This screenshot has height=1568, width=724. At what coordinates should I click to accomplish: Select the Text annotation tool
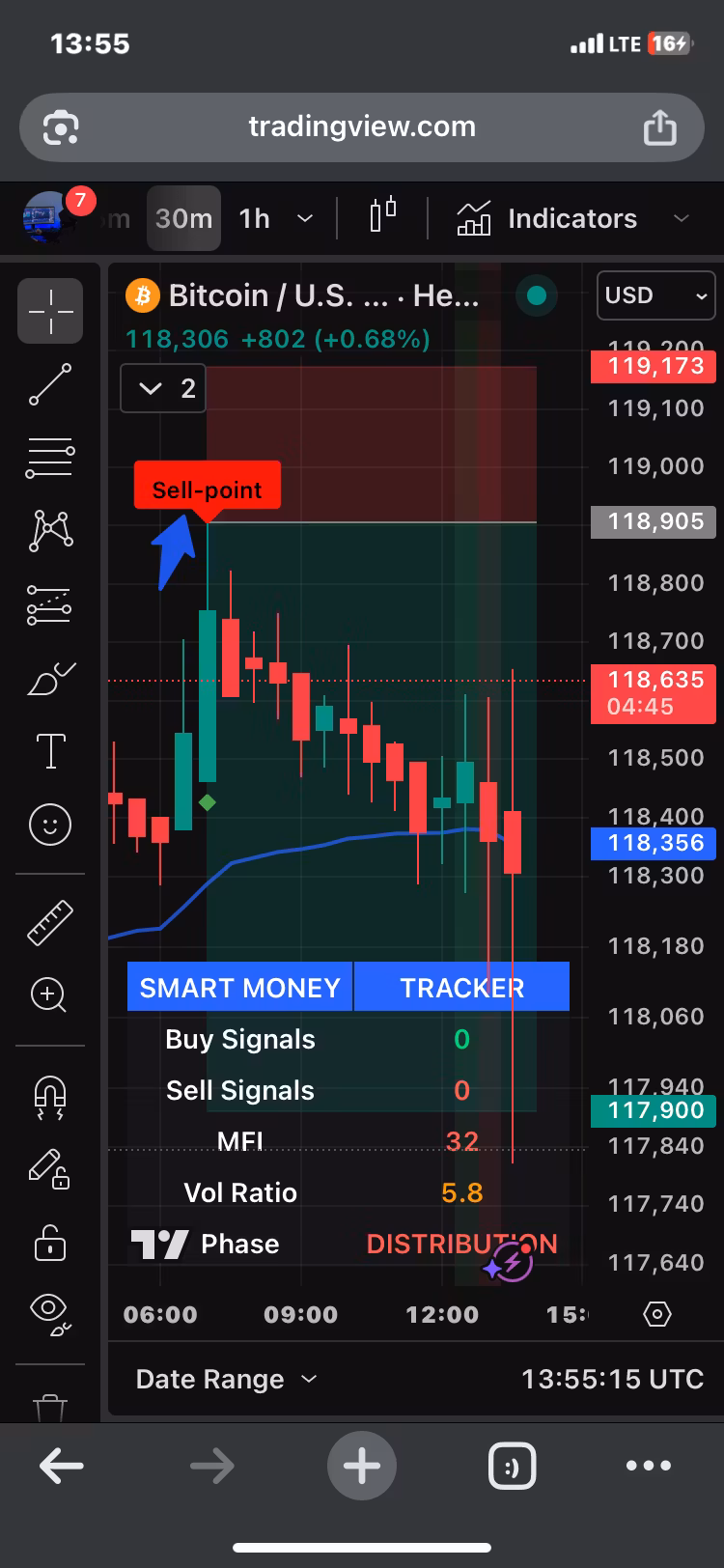click(50, 751)
